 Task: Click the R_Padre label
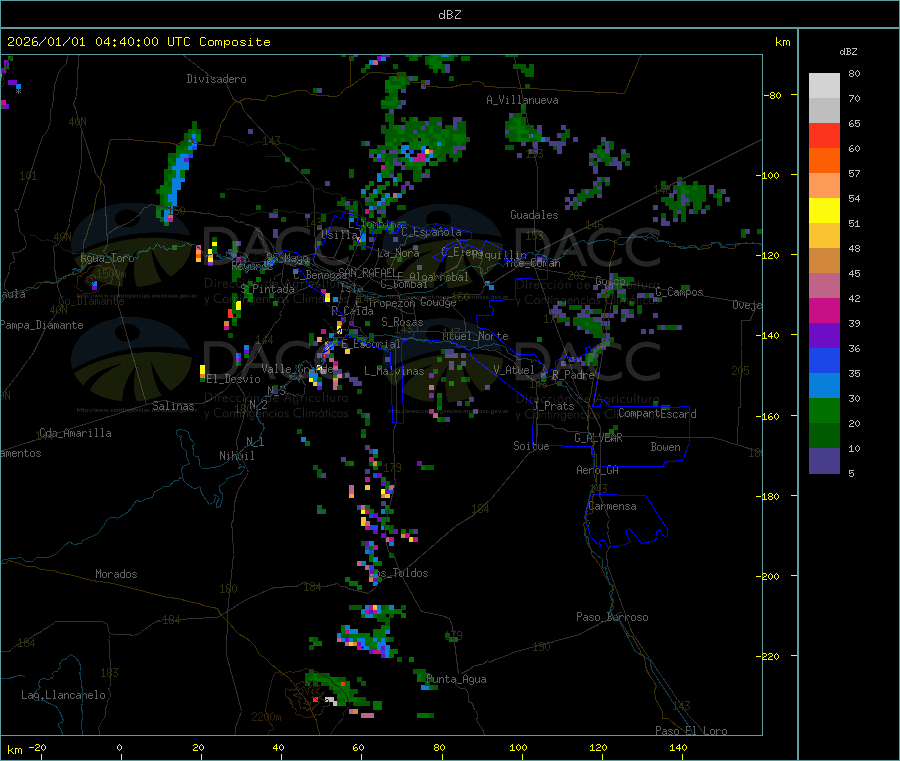pyautogui.click(x=573, y=375)
